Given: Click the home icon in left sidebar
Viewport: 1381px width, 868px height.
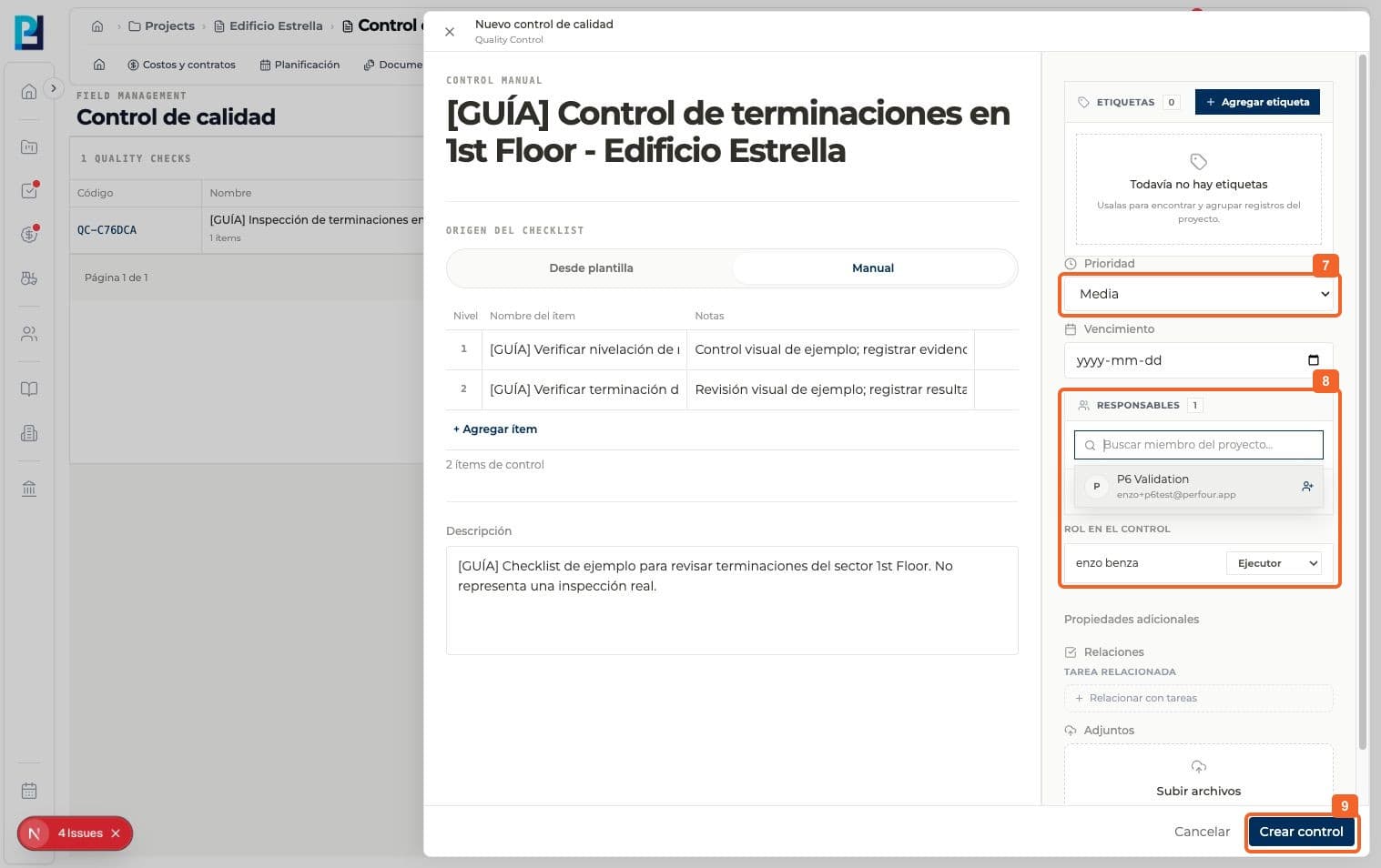Looking at the screenshot, I should 29,91.
